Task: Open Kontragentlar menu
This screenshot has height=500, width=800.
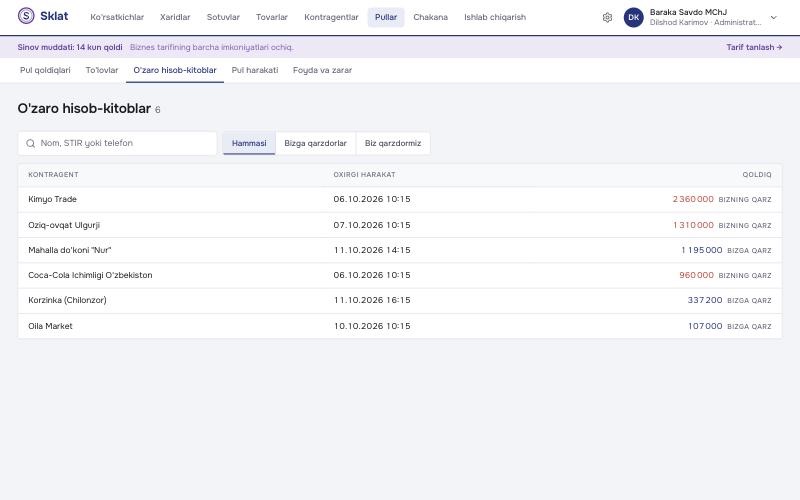Action: point(331,17)
